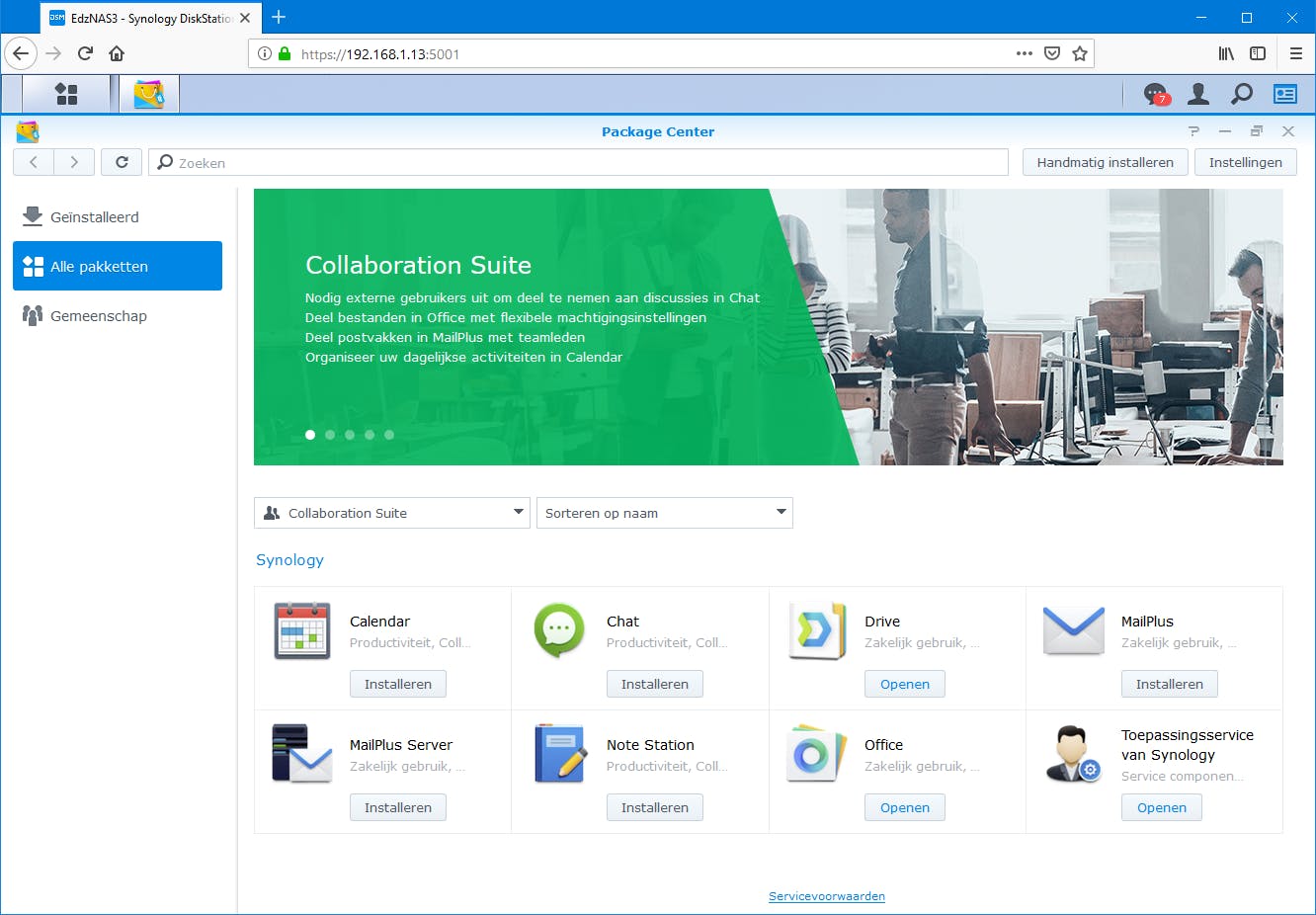Open the notifications chat bubble icon

click(x=1155, y=94)
